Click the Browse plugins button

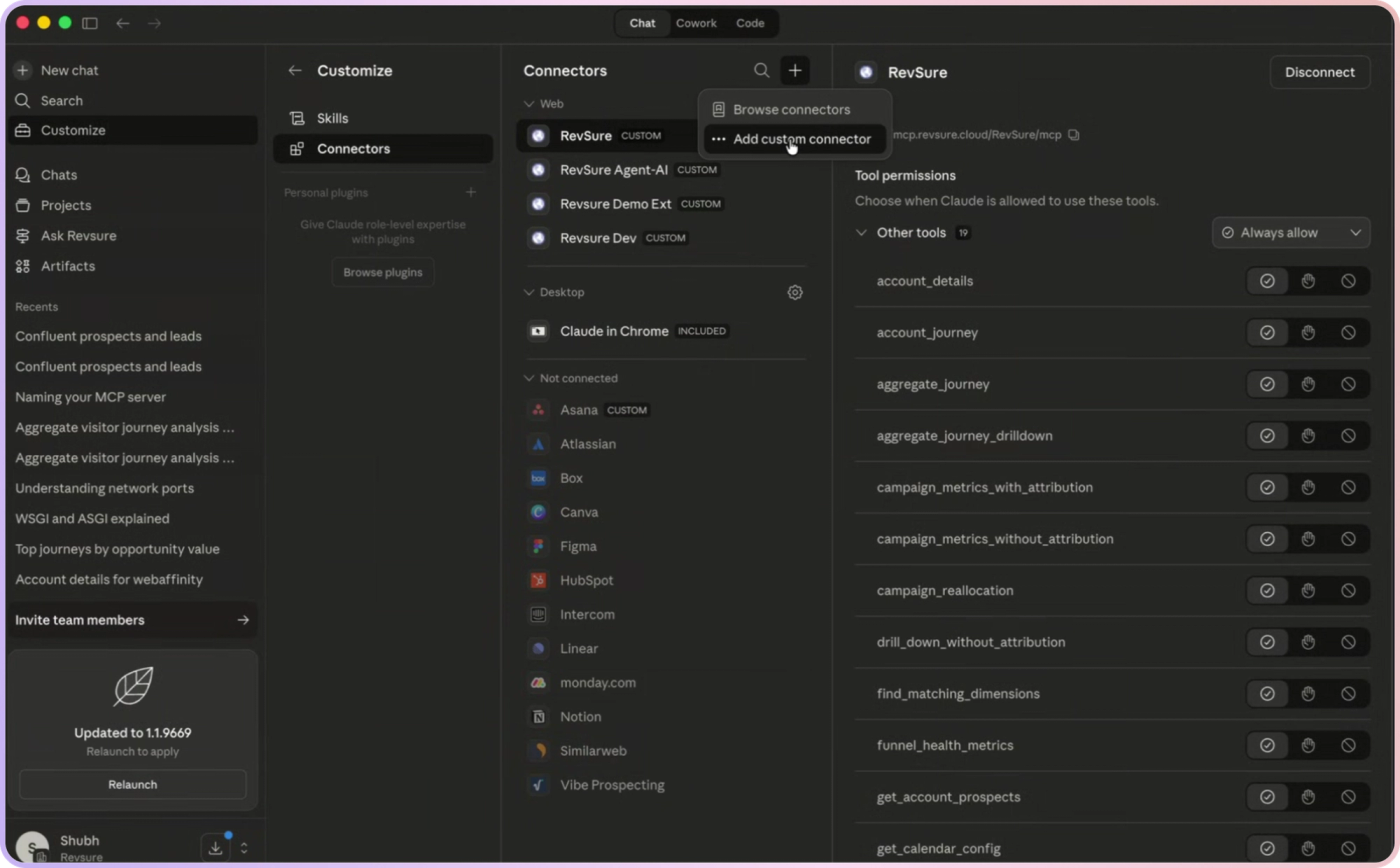(383, 272)
